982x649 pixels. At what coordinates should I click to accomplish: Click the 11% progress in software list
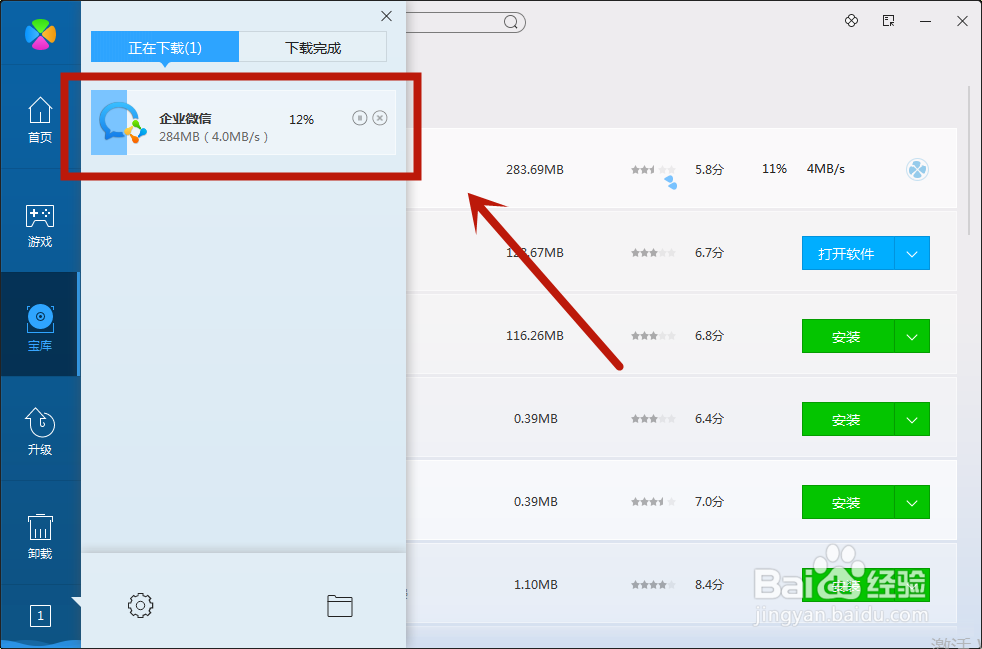coord(774,169)
